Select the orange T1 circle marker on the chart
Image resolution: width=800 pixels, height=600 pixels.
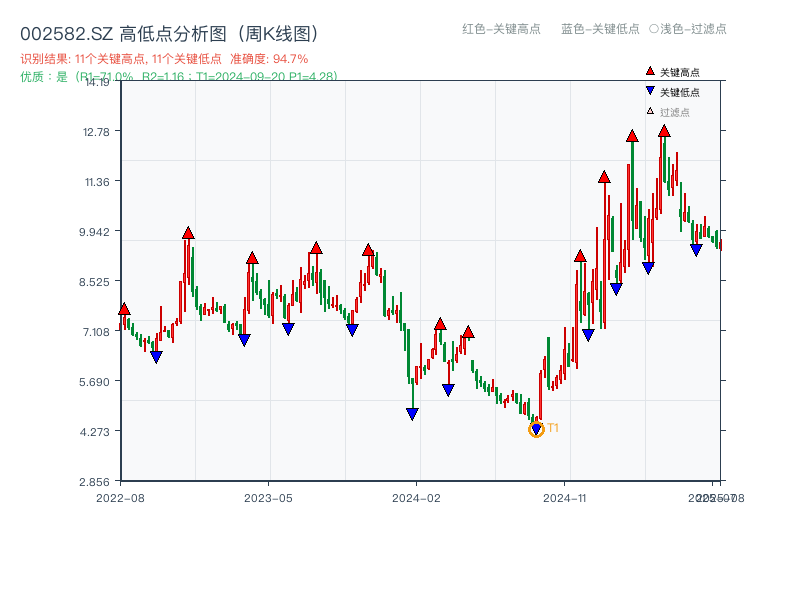click(536, 429)
